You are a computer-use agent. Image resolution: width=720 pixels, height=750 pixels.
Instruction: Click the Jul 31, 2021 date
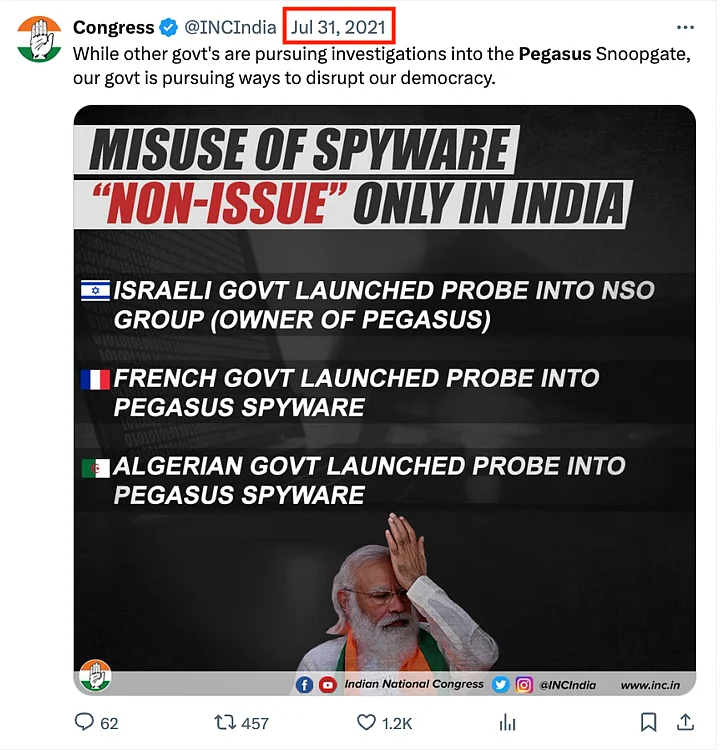(x=340, y=27)
